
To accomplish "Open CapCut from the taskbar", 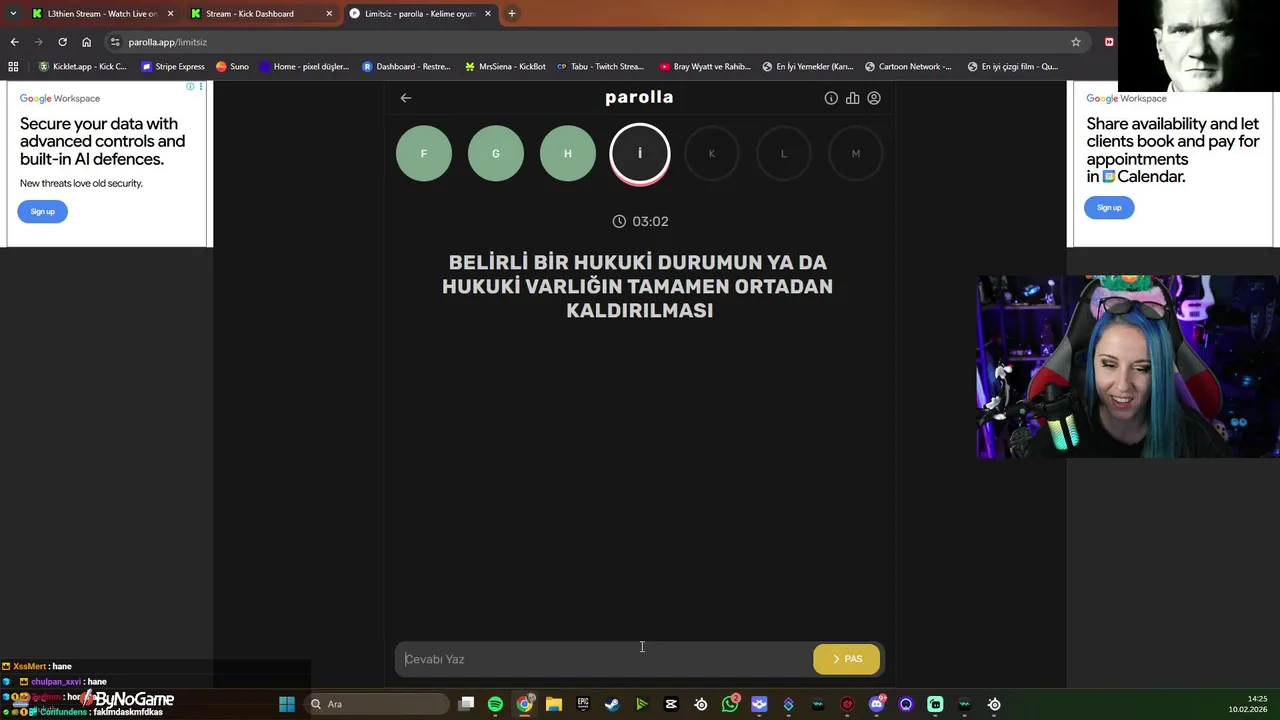I will click(671, 704).
